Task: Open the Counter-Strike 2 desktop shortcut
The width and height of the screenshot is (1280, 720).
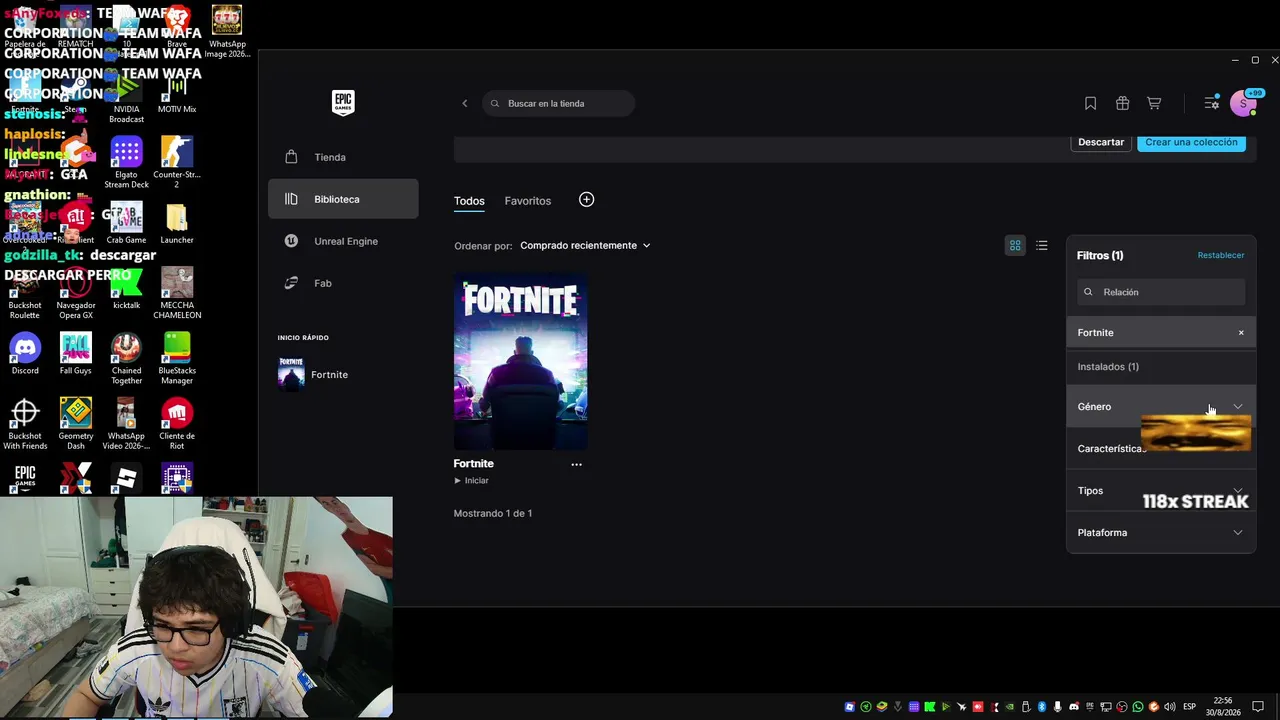Action: pyautogui.click(x=177, y=162)
